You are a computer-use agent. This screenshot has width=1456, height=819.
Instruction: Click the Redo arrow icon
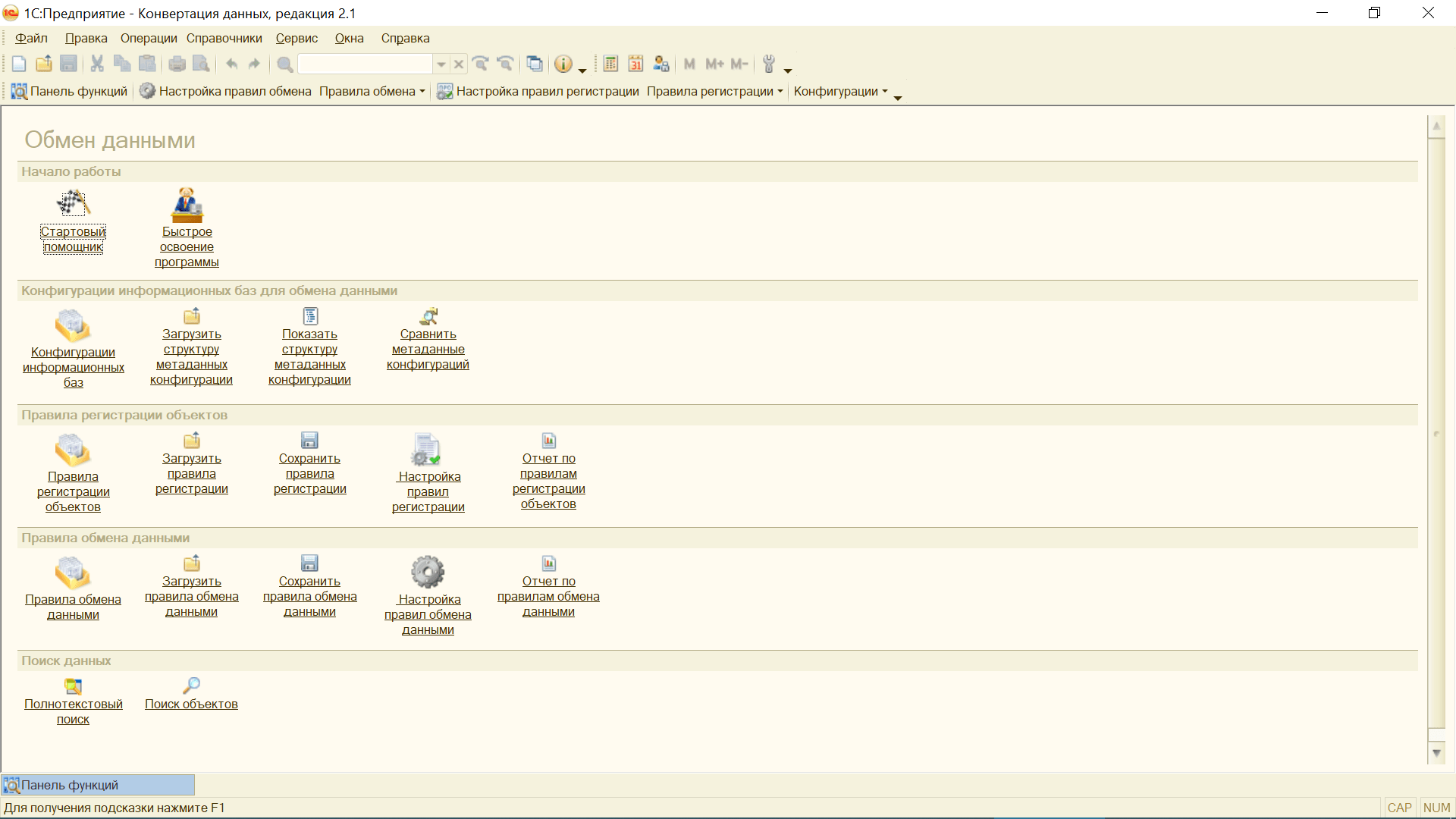coord(255,64)
